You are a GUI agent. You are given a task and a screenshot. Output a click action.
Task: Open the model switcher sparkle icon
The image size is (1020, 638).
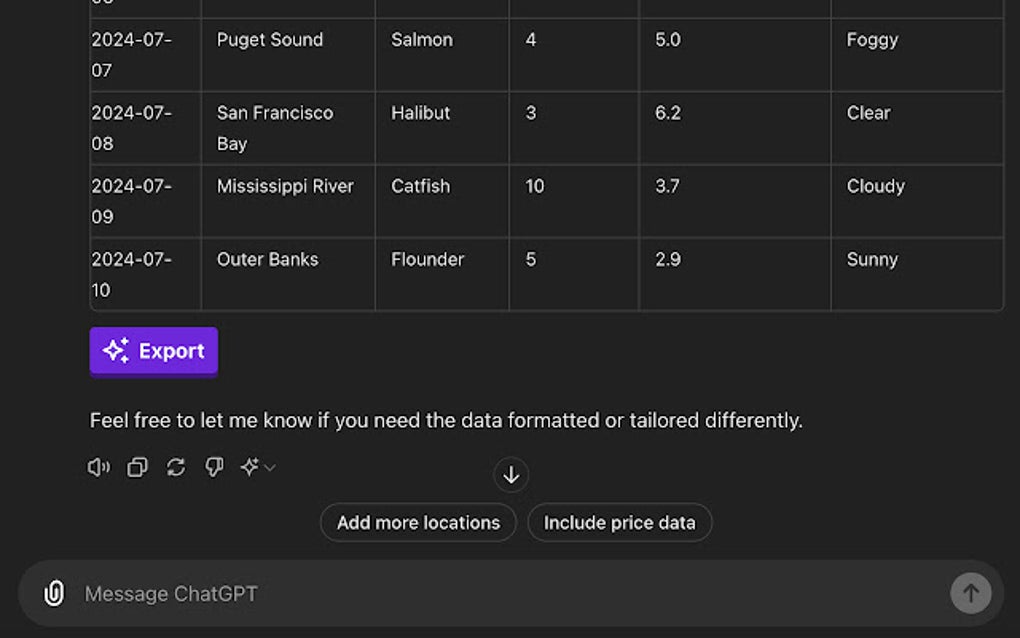pos(250,467)
